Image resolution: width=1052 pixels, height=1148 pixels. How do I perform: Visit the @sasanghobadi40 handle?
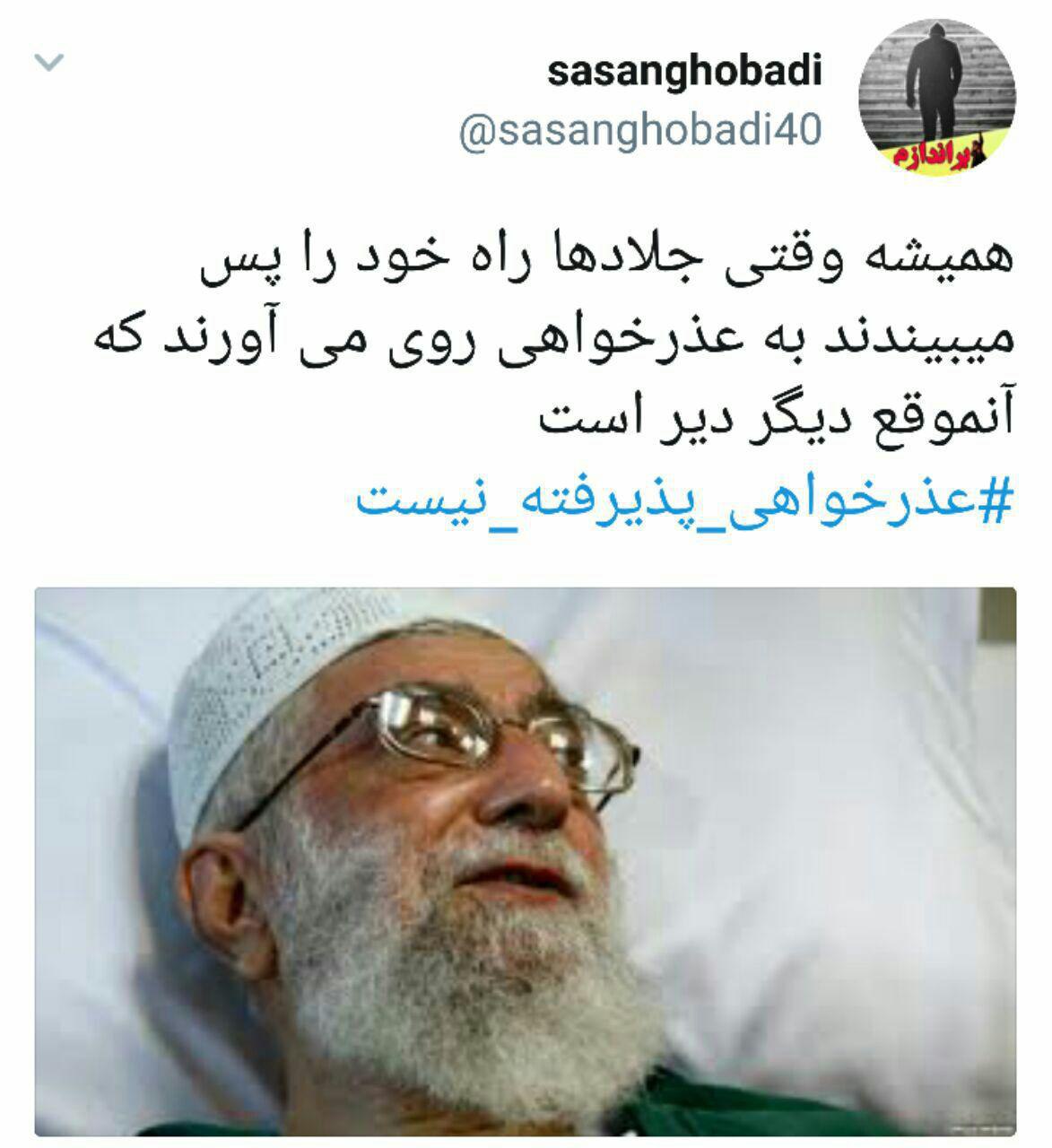click(x=639, y=132)
